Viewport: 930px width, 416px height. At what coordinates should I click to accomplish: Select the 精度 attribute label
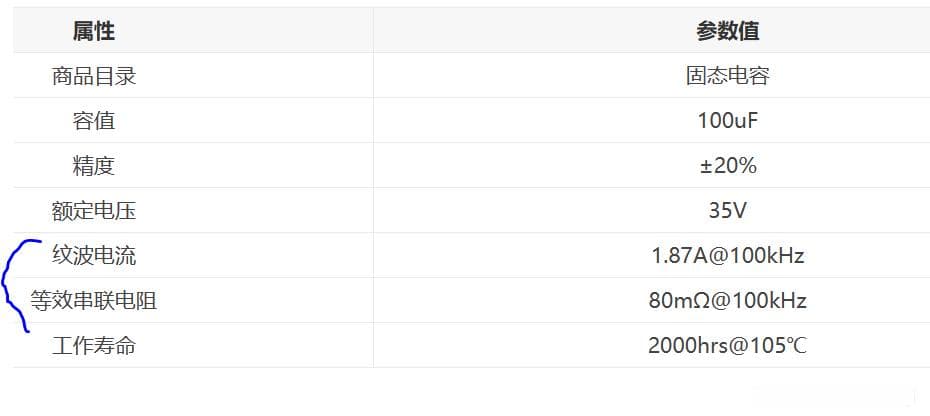coord(94,166)
